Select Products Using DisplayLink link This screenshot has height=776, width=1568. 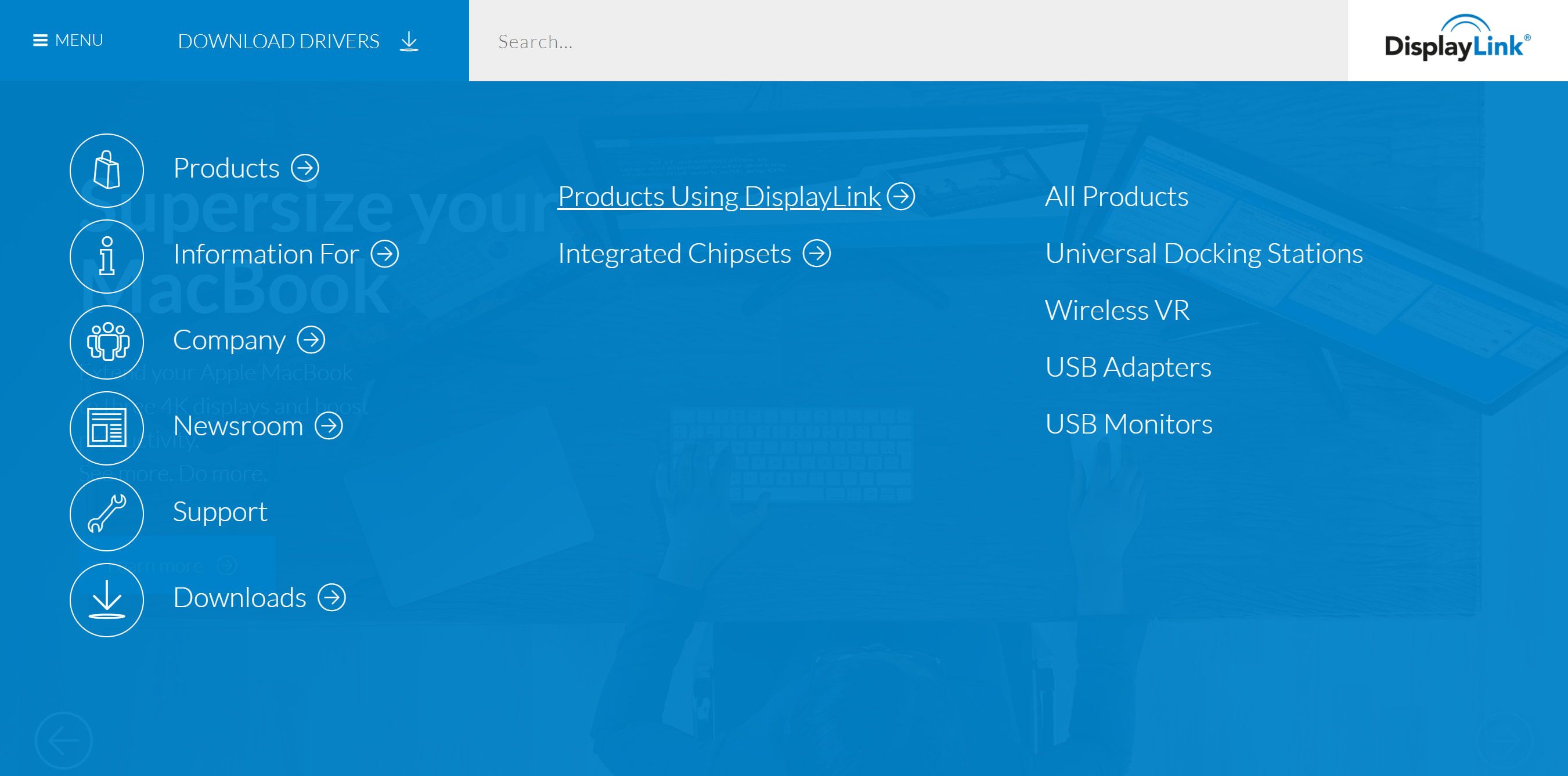(719, 197)
